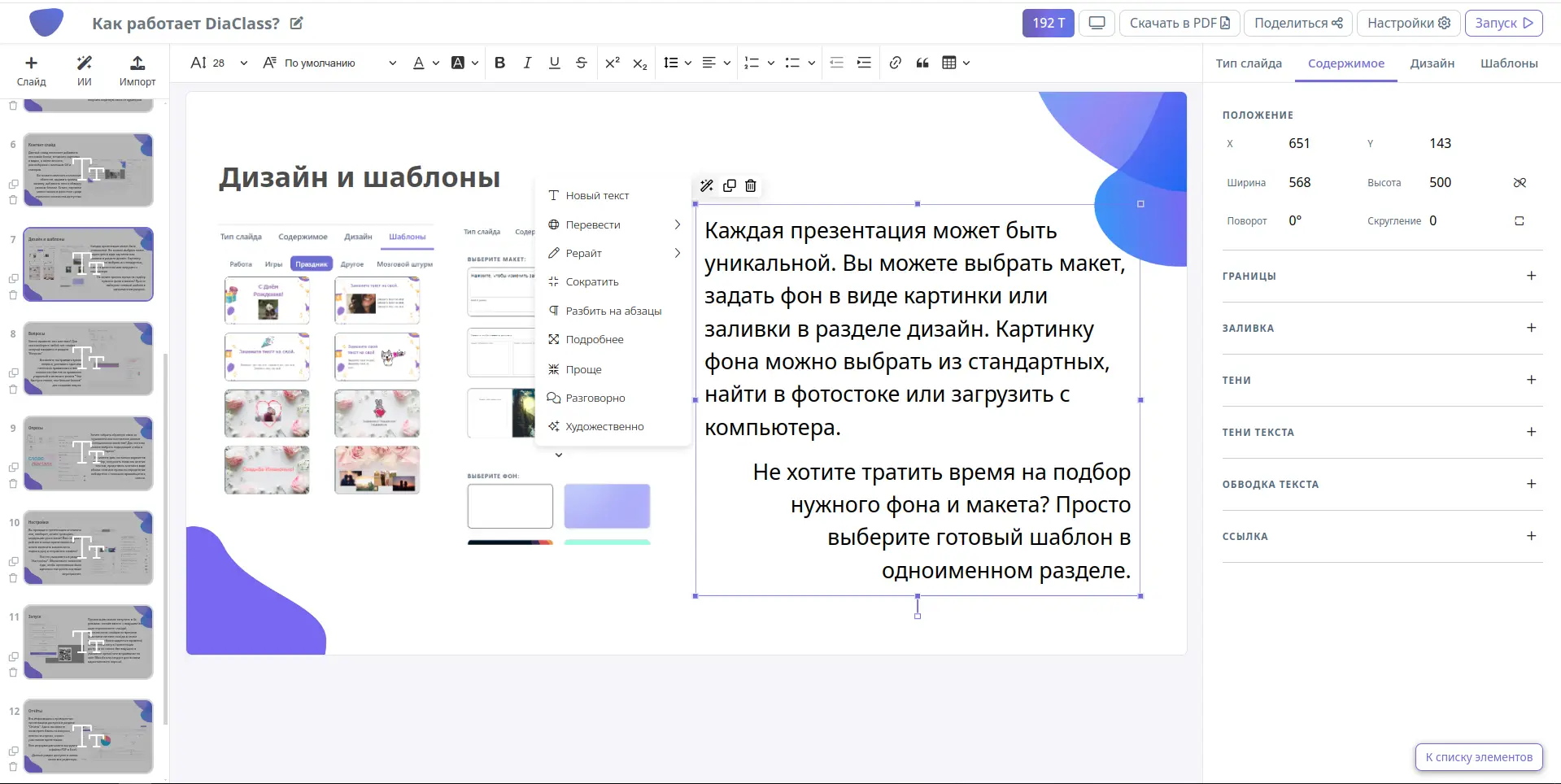Expand the Ссылка section
1561x784 pixels.
click(1531, 536)
